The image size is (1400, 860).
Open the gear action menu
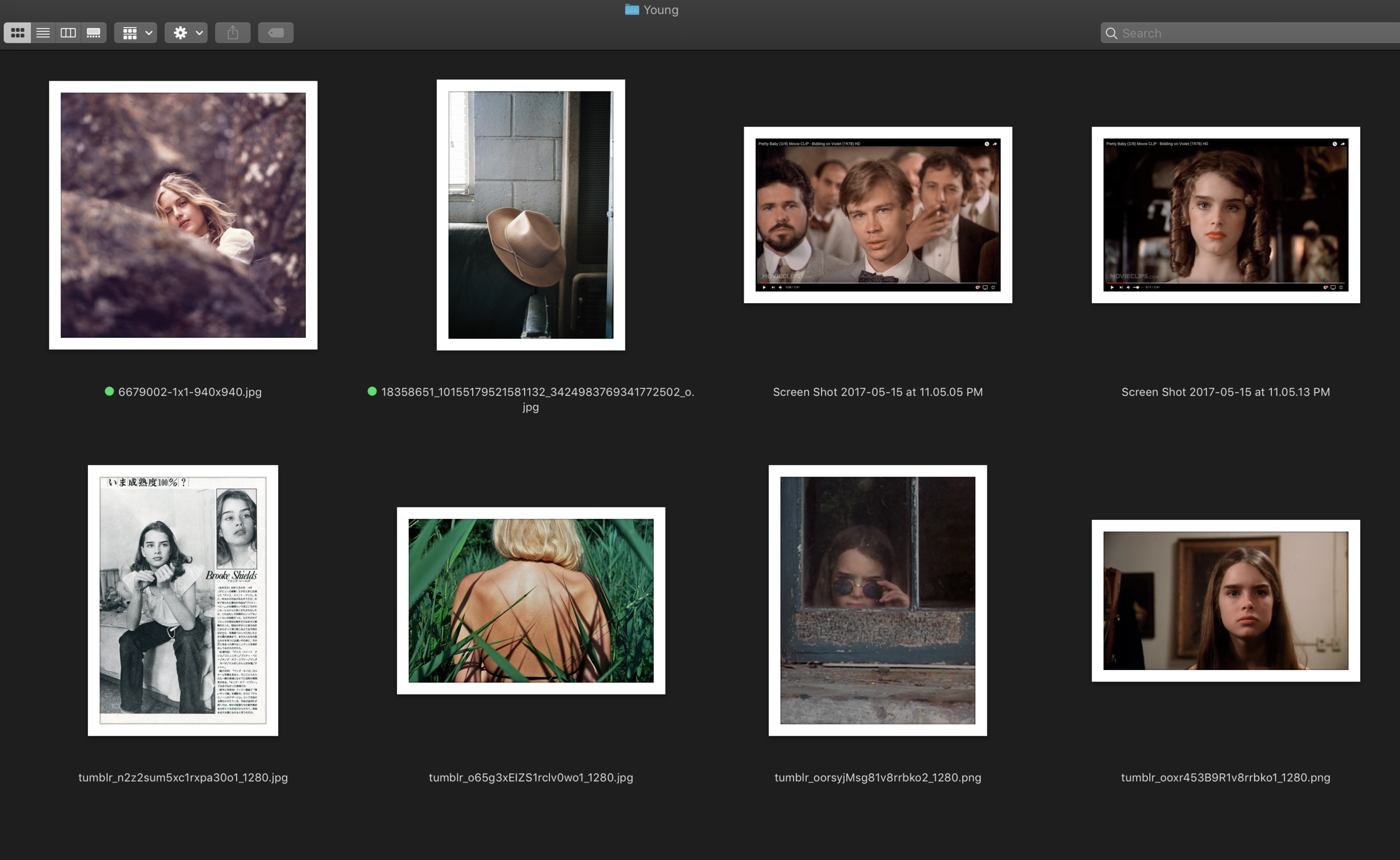(186, 33)
